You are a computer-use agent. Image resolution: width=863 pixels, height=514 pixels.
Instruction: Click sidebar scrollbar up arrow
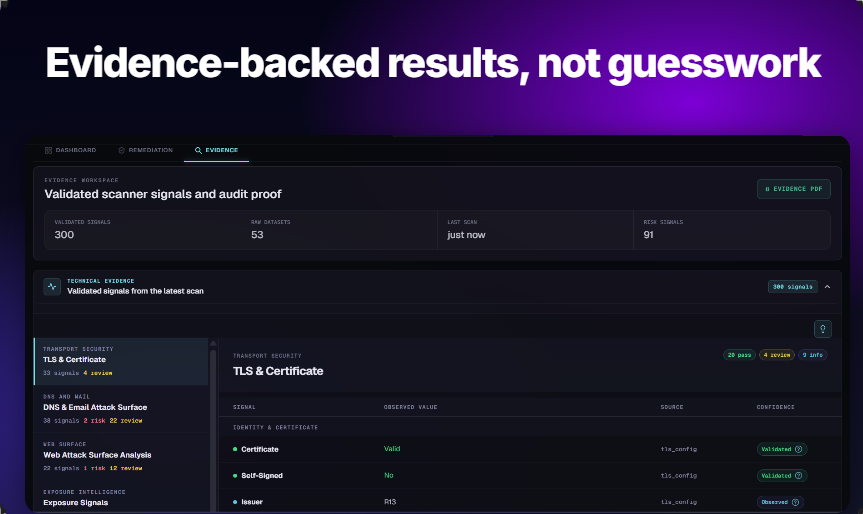pyautogui.click(x=214, y=343)
